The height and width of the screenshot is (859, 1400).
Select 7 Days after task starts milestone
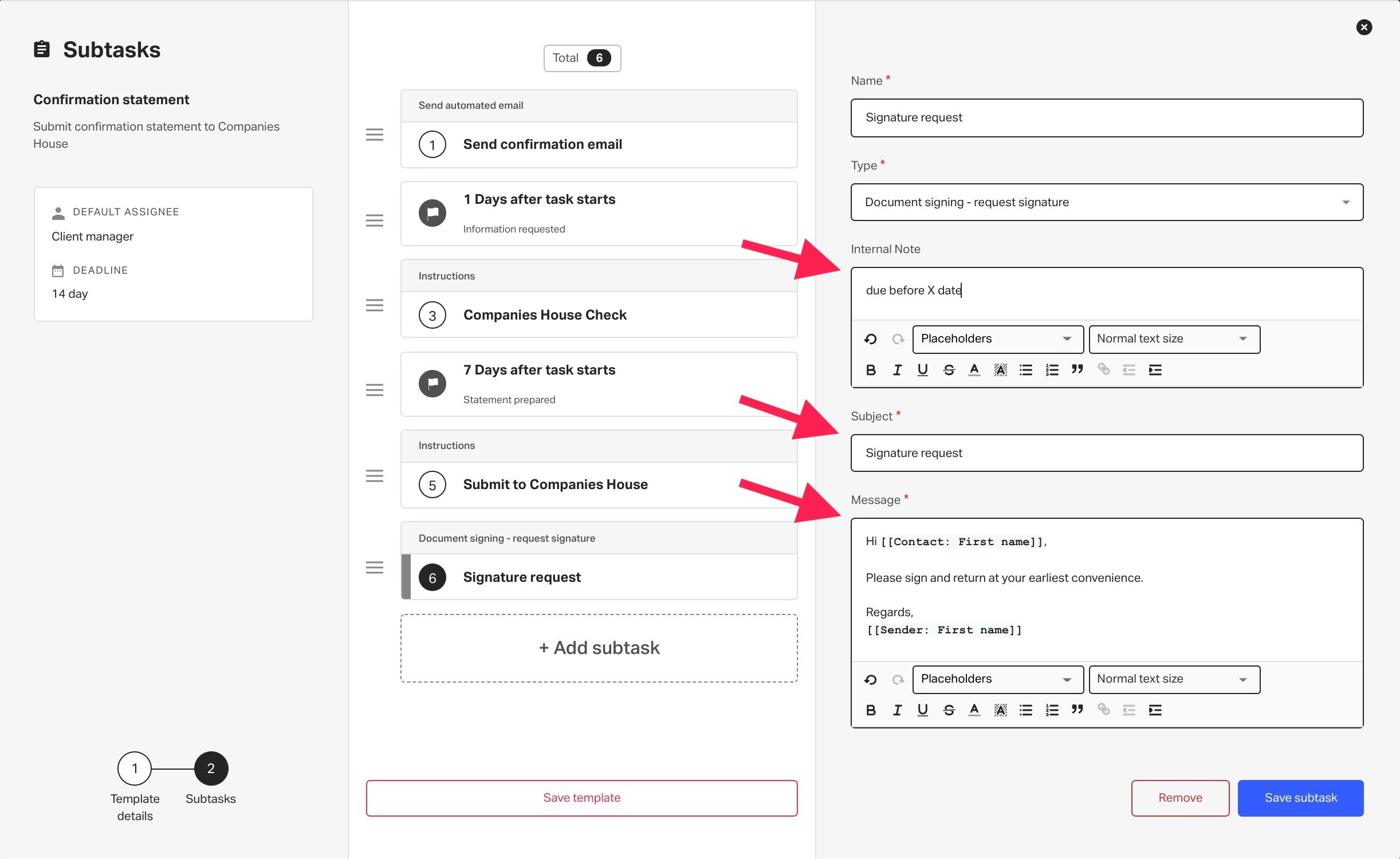tap(599, 384)
